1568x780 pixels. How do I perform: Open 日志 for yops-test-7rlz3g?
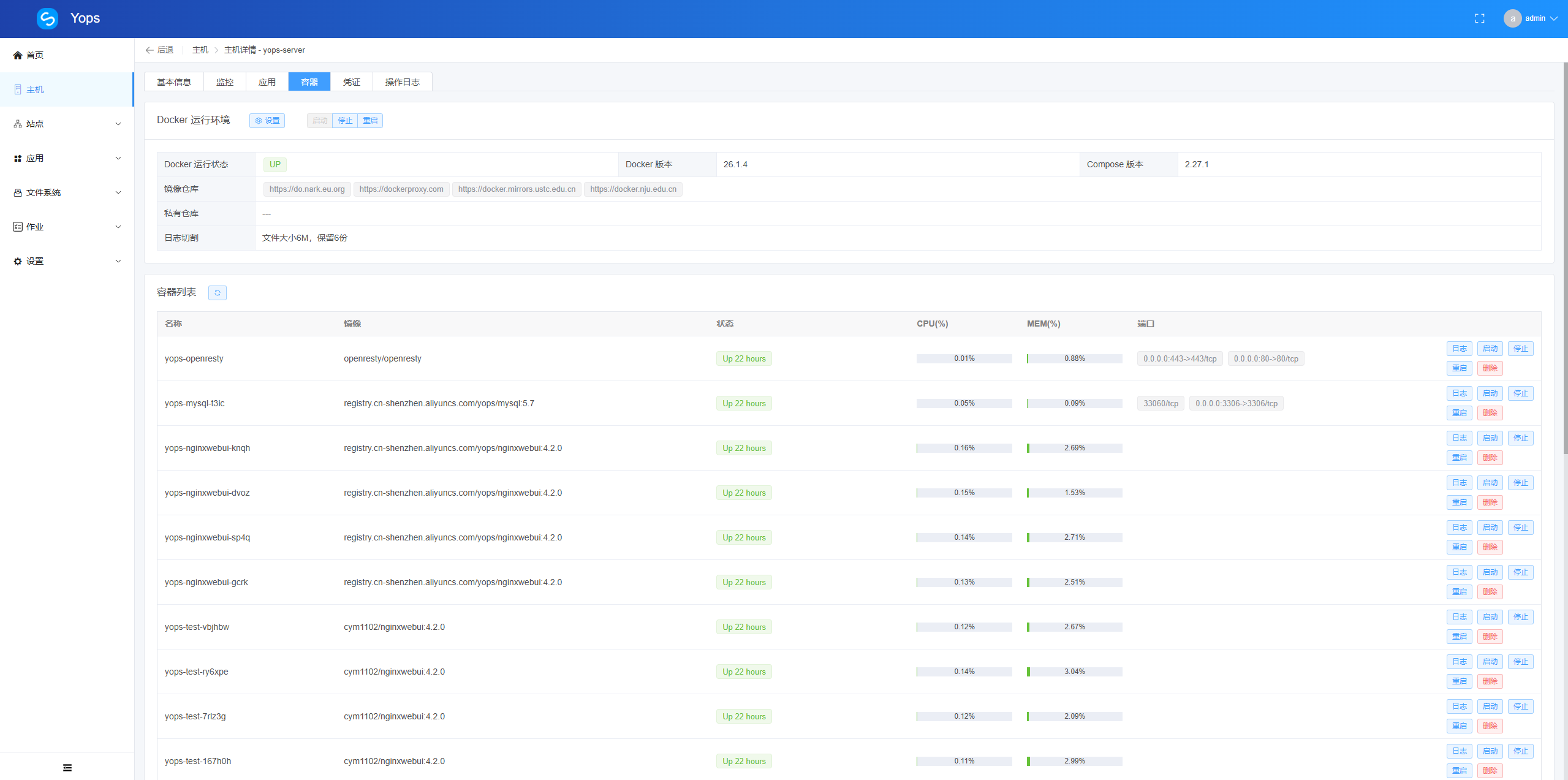tap(1460, 706)
